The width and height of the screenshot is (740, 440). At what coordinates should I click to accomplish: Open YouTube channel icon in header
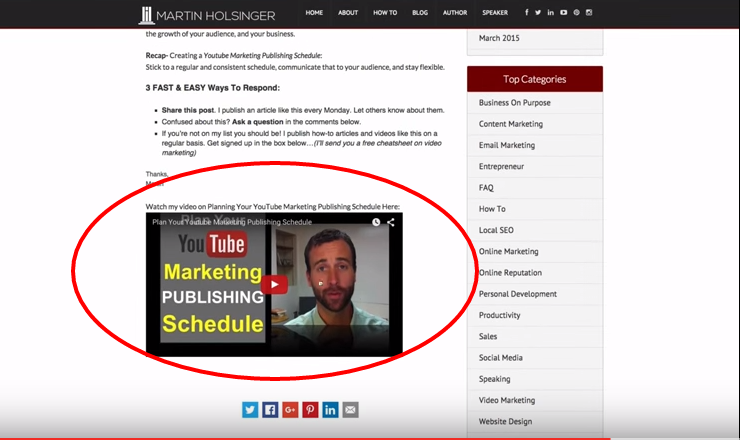click(563, 13)
